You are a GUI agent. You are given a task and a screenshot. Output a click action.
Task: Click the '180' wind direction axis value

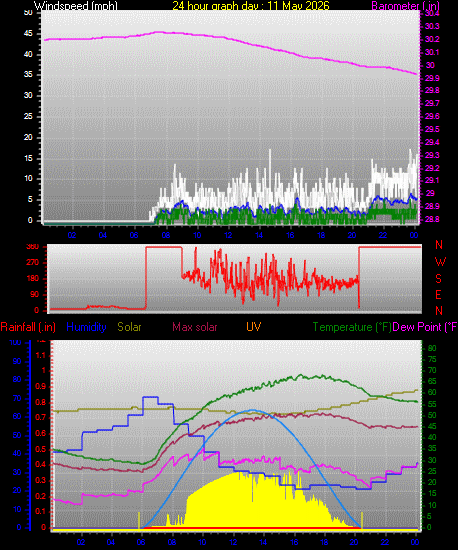pyautogui.click(x=33, y=279)
